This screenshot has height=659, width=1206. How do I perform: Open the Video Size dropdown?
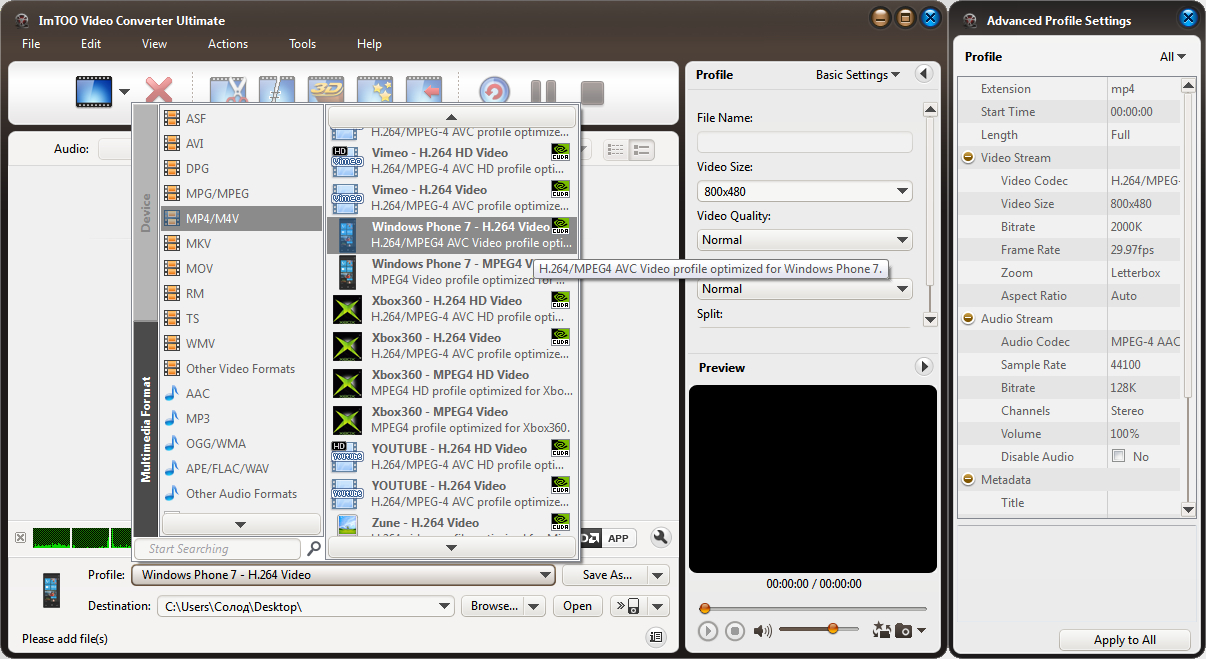coord(805,191)
